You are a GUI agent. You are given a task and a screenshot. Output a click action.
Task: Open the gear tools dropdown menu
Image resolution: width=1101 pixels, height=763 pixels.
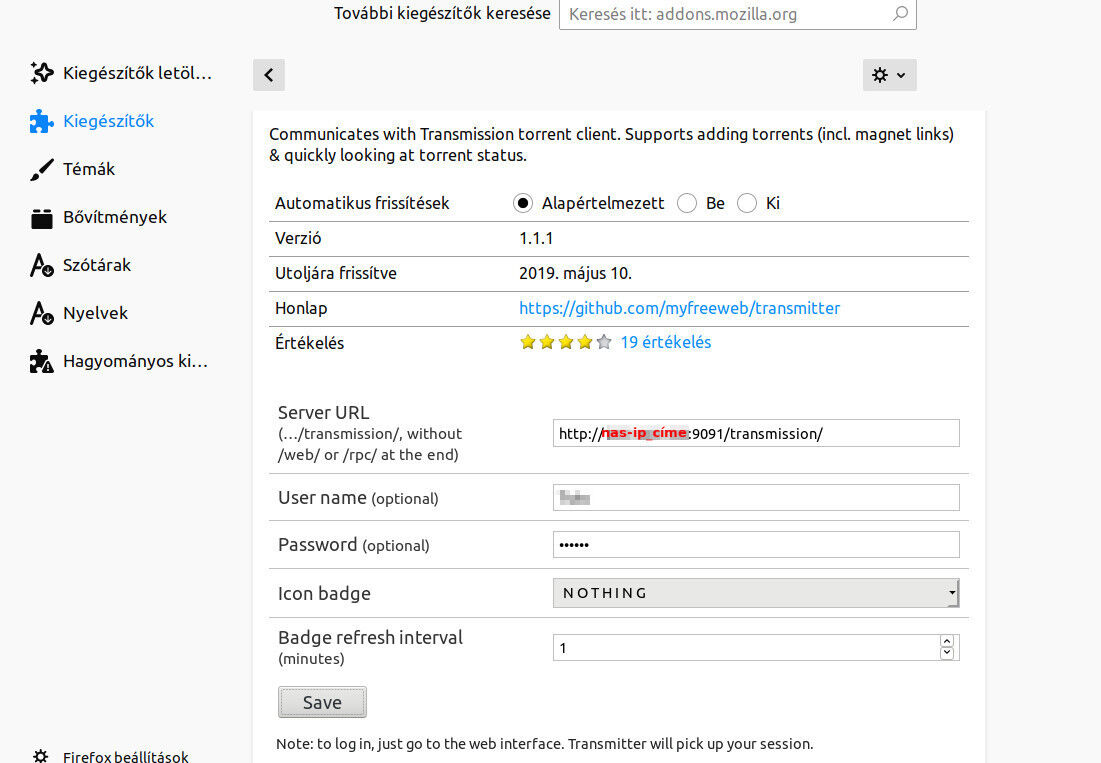click(x=890, y=75)
